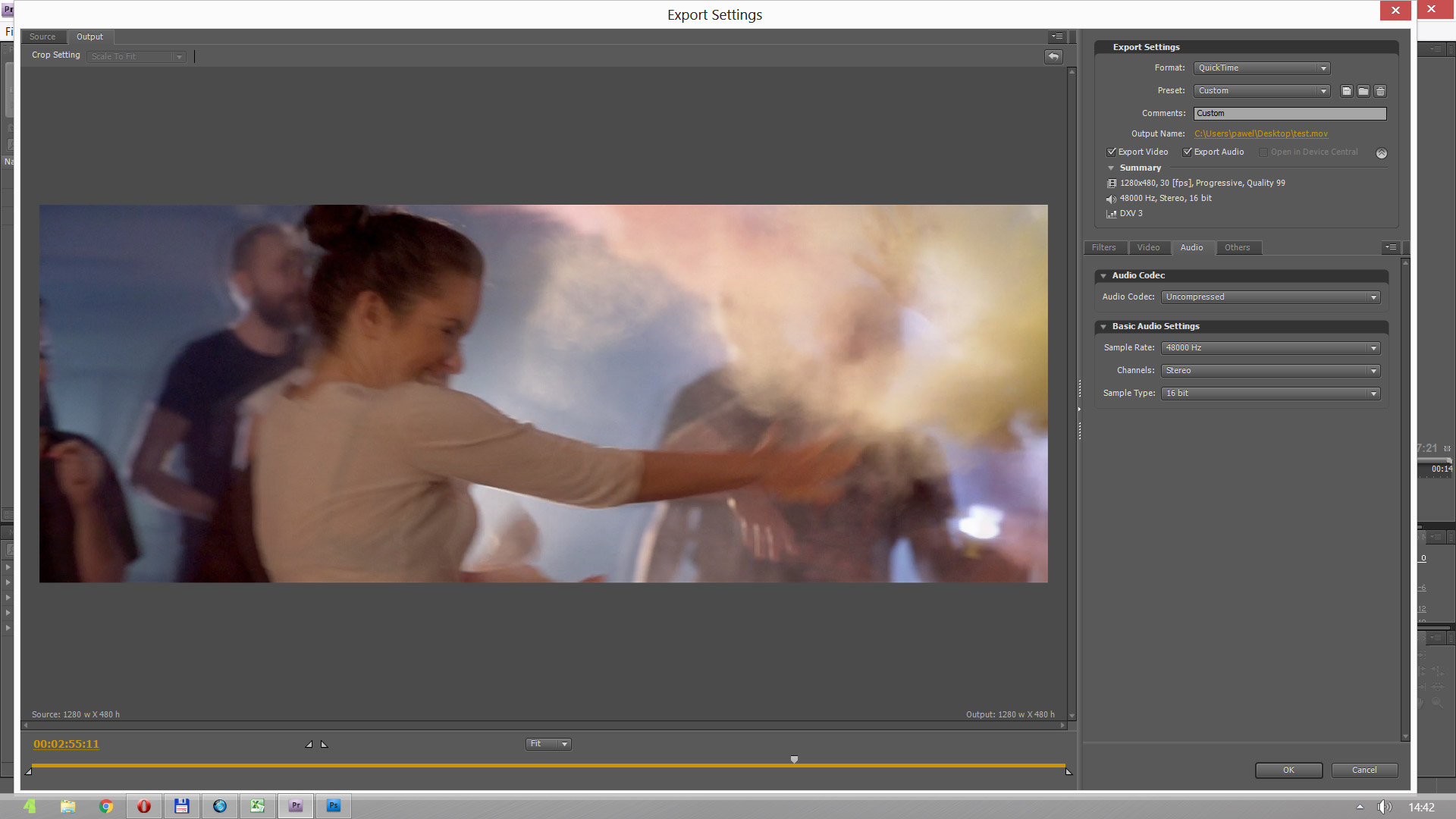Open the Sample Rate dropdown

coord(1270,348)
